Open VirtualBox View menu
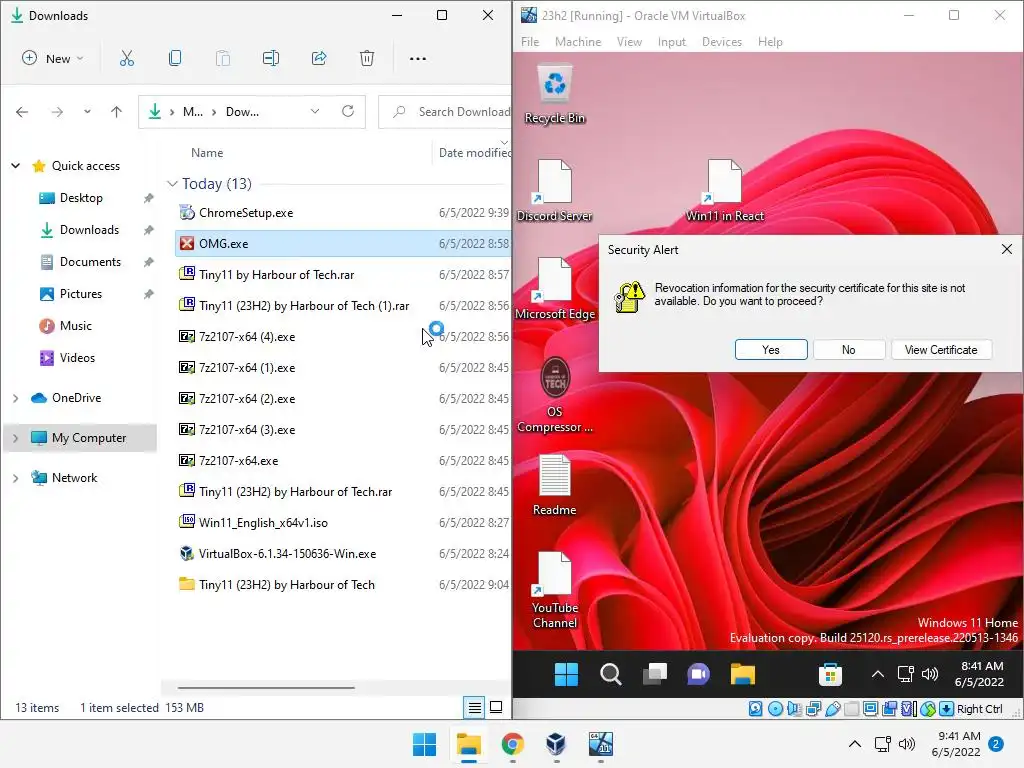This screenshot has width=1024, height=768. tap(629, 42)
